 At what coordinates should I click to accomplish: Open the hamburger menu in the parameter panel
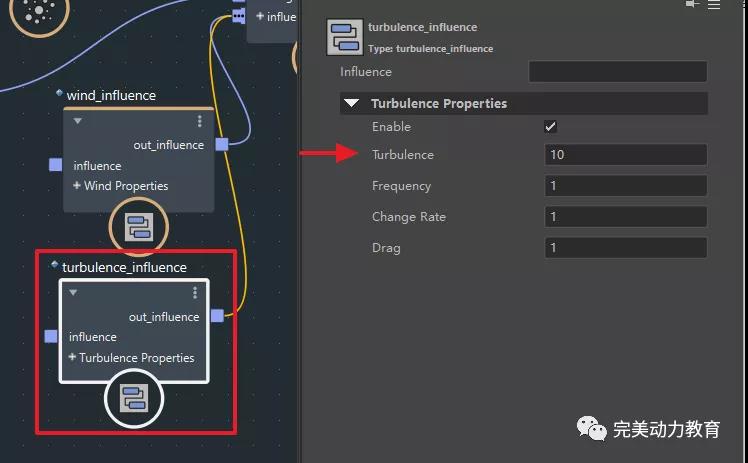[714, 5]
